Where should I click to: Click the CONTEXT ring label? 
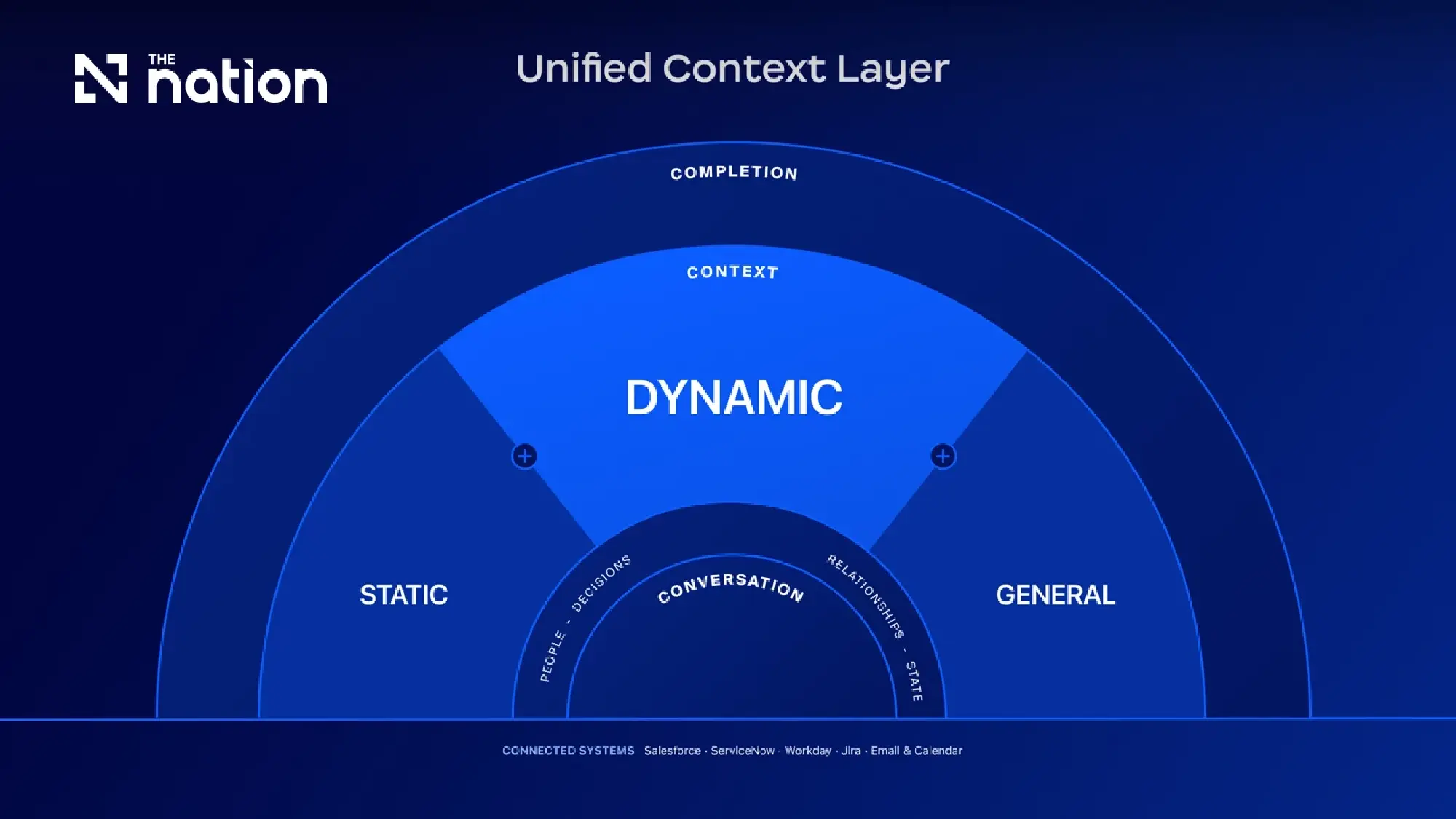click(x=732, y=272)
